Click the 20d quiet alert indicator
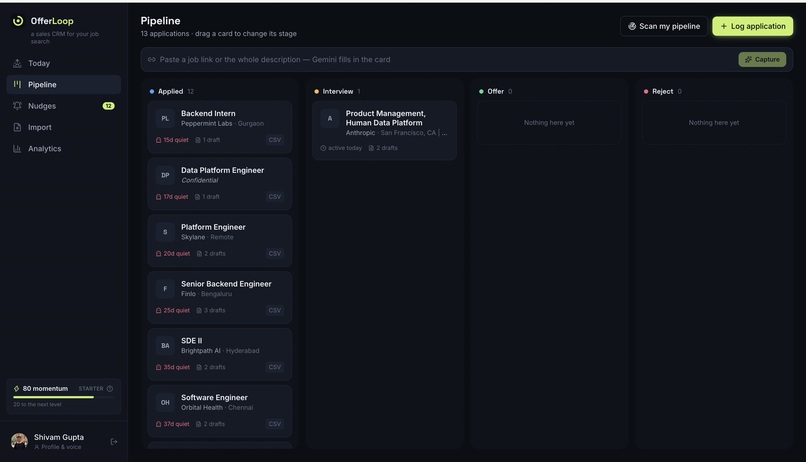Screen dimensions: 806x462 (173, 253)
